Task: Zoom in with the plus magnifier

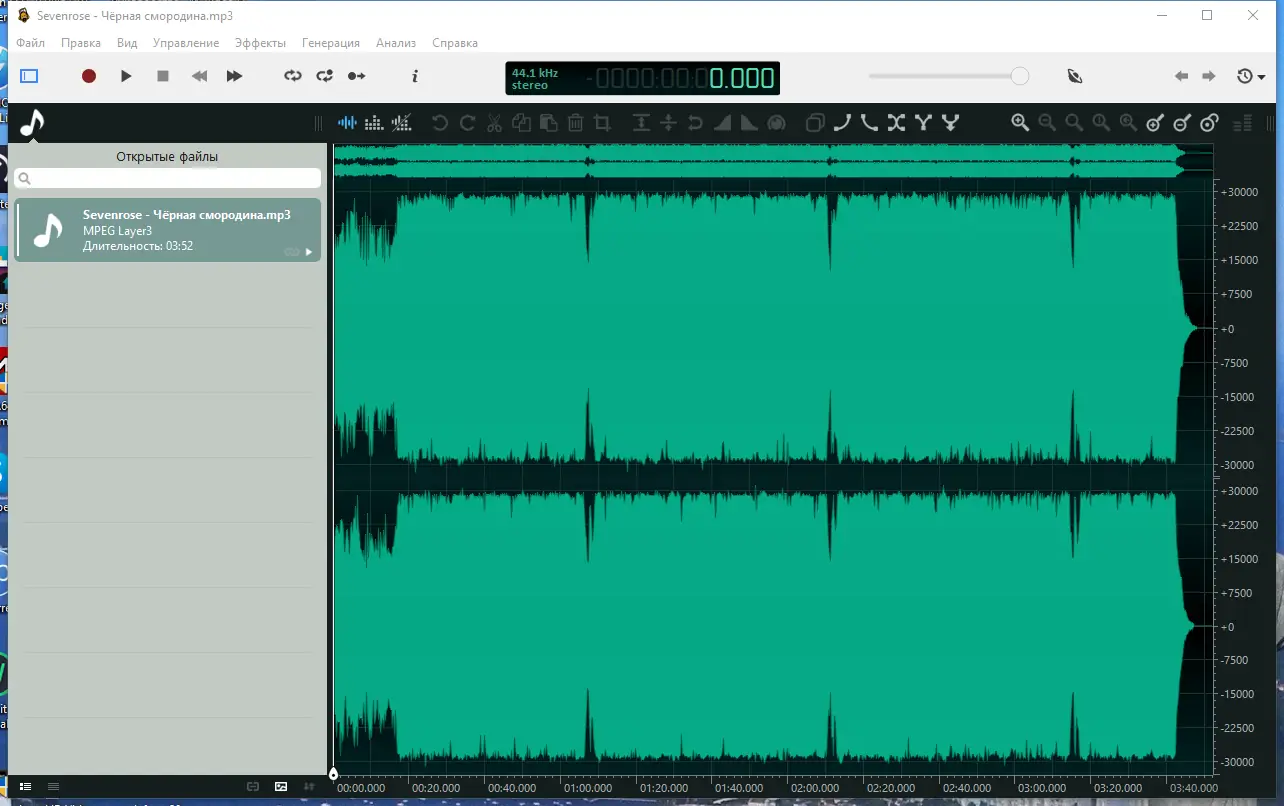Action: point(1020,123)
